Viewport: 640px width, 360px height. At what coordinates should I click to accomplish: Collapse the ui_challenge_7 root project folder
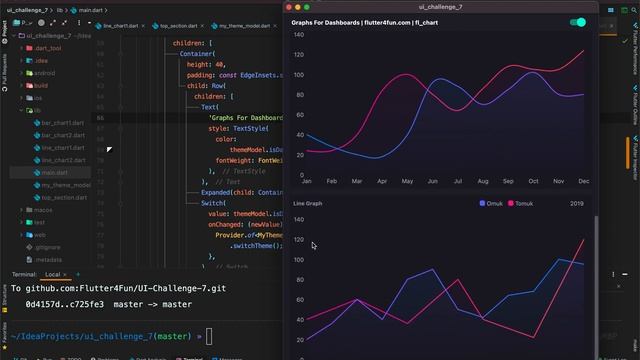click(14, 36)
